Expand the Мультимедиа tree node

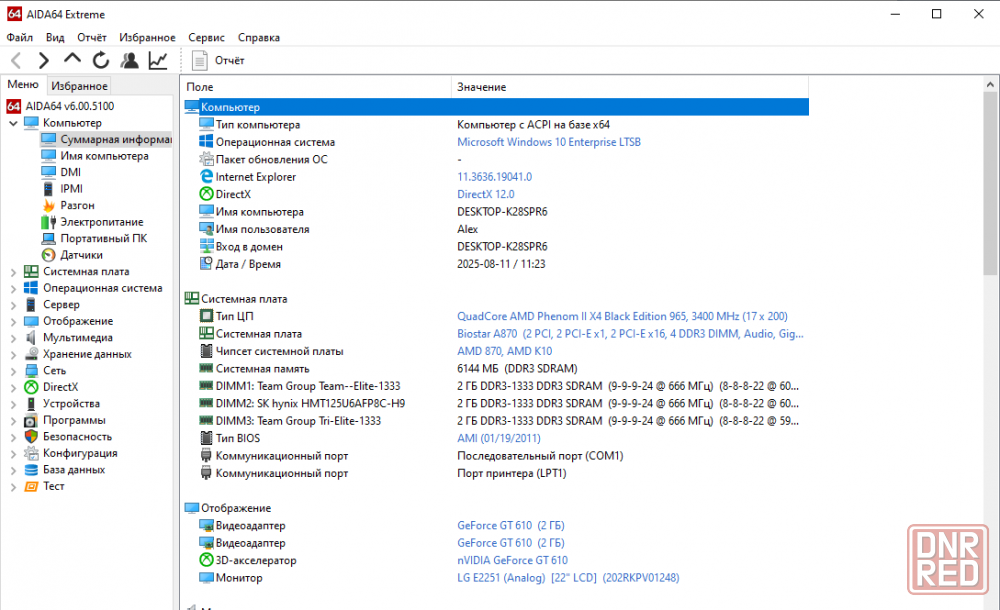pyautogui.click(x=13, y=338)
